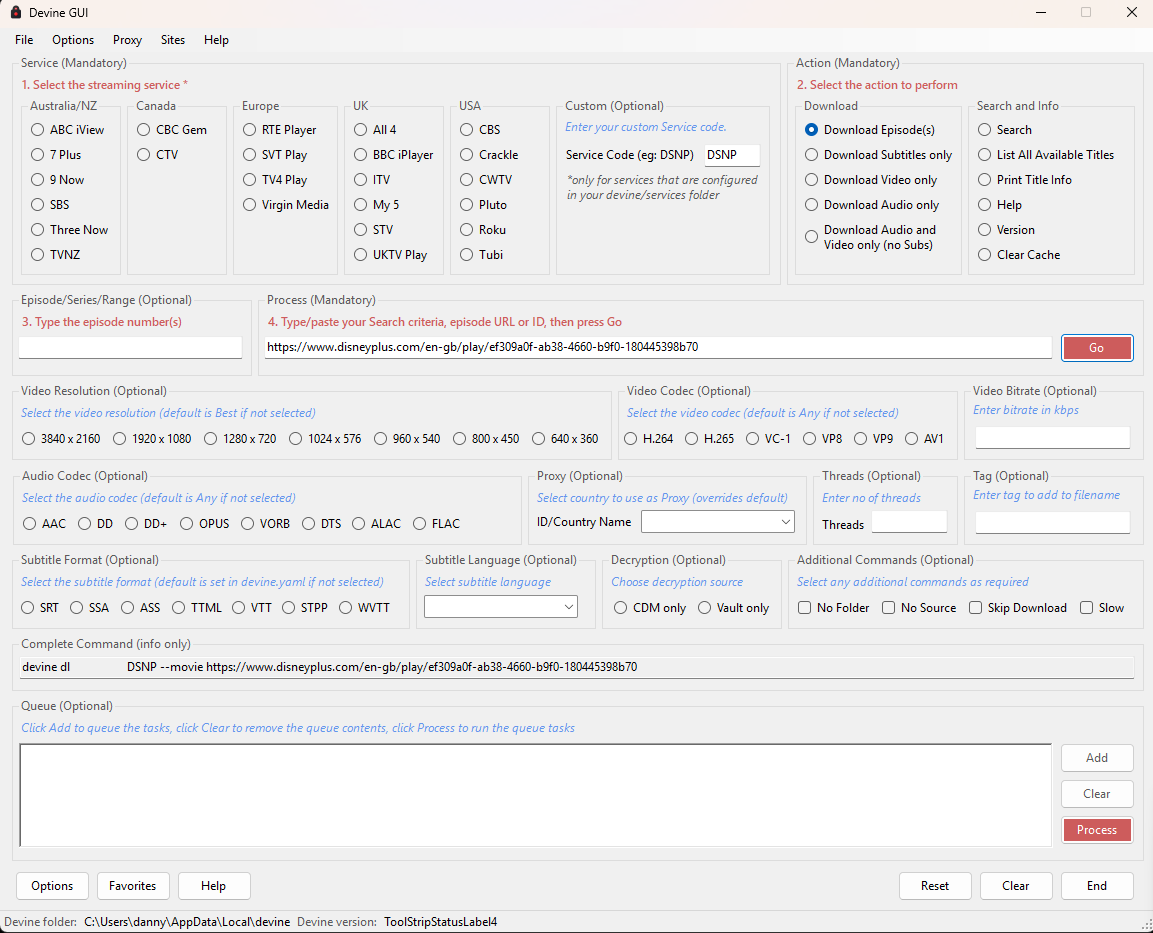Click the Devine GUI padlock app icon

[15, 12]
